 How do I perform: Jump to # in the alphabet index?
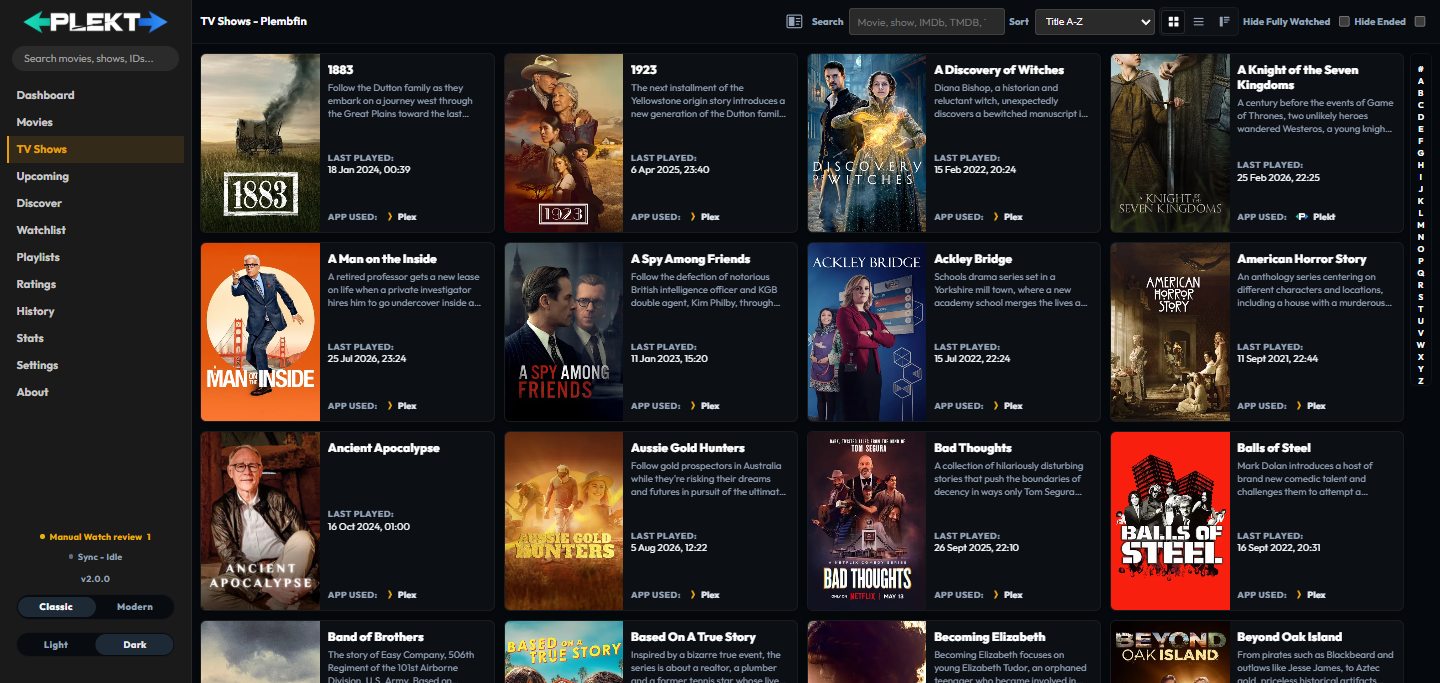coord(1420,69)
